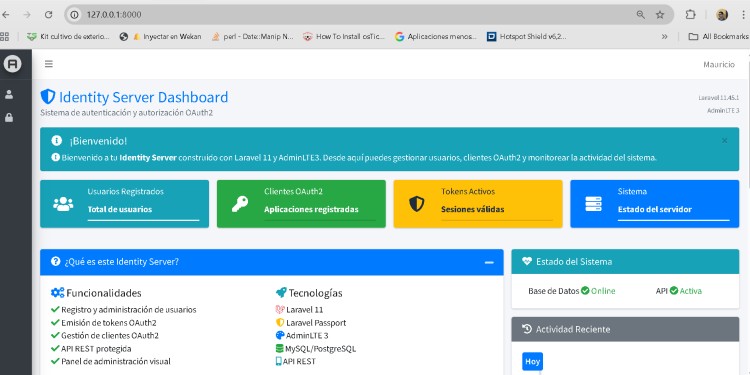
Task: Show more bookmarks with the chevron
Action: 664,36
